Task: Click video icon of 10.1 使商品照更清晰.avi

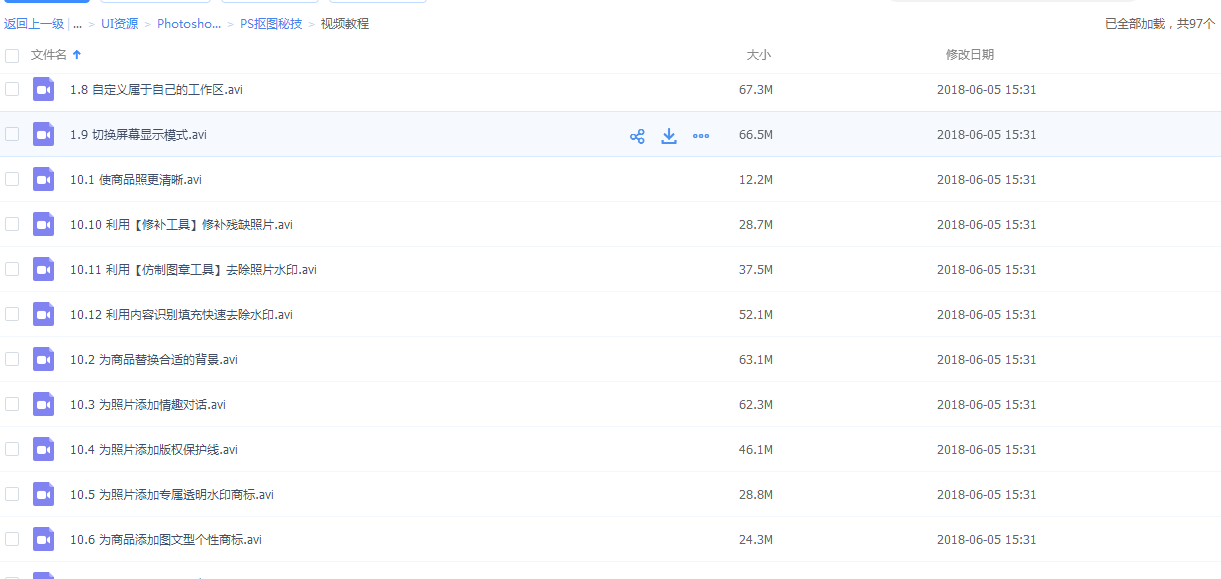Action: pos(43,180)
